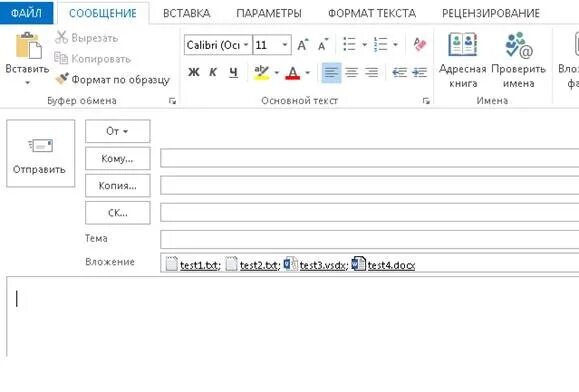Expand the Вставить paste options arrow
This screenshot has width=579, height=392.
point(27,83)
